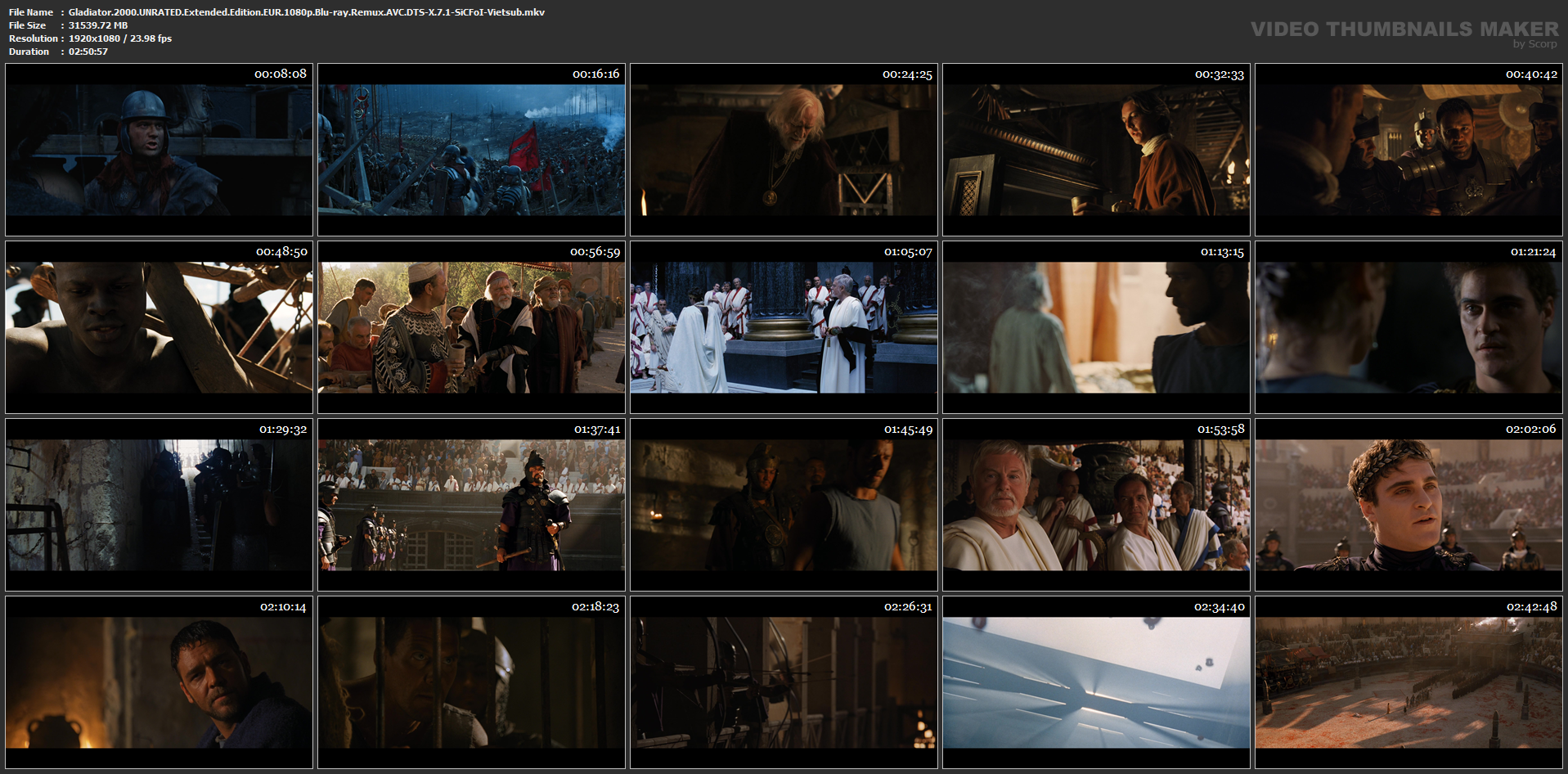This screenshot has height=774, width=1568.
Task: Click the Gladiator mkv file name text
Action: (307, 12)
